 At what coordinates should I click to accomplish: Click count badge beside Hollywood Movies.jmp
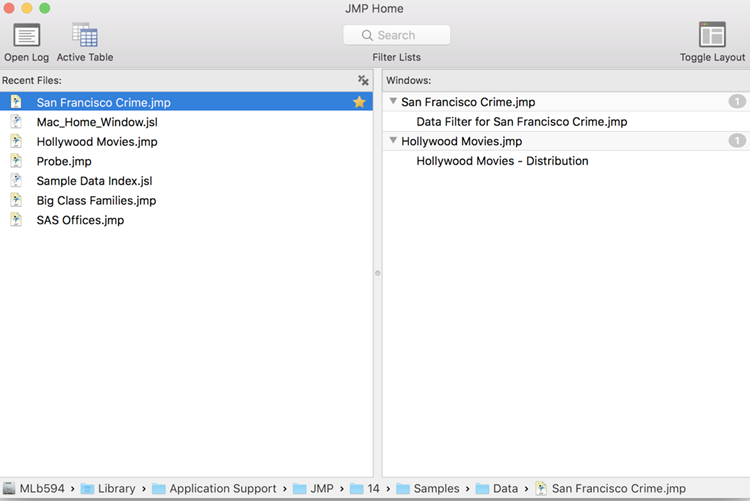pos(737,141)
